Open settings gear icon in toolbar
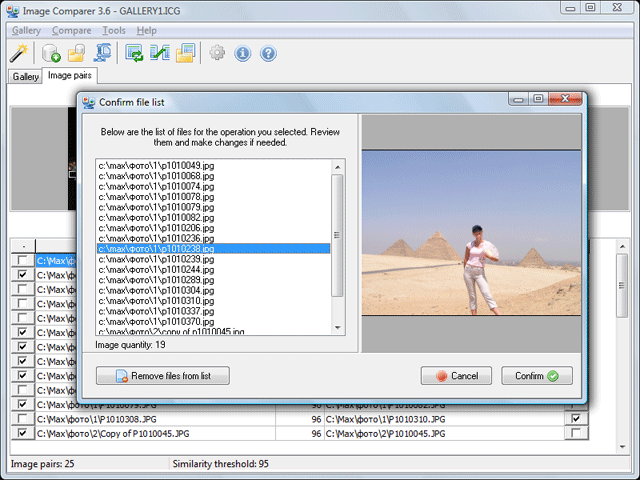 point(217,53)
